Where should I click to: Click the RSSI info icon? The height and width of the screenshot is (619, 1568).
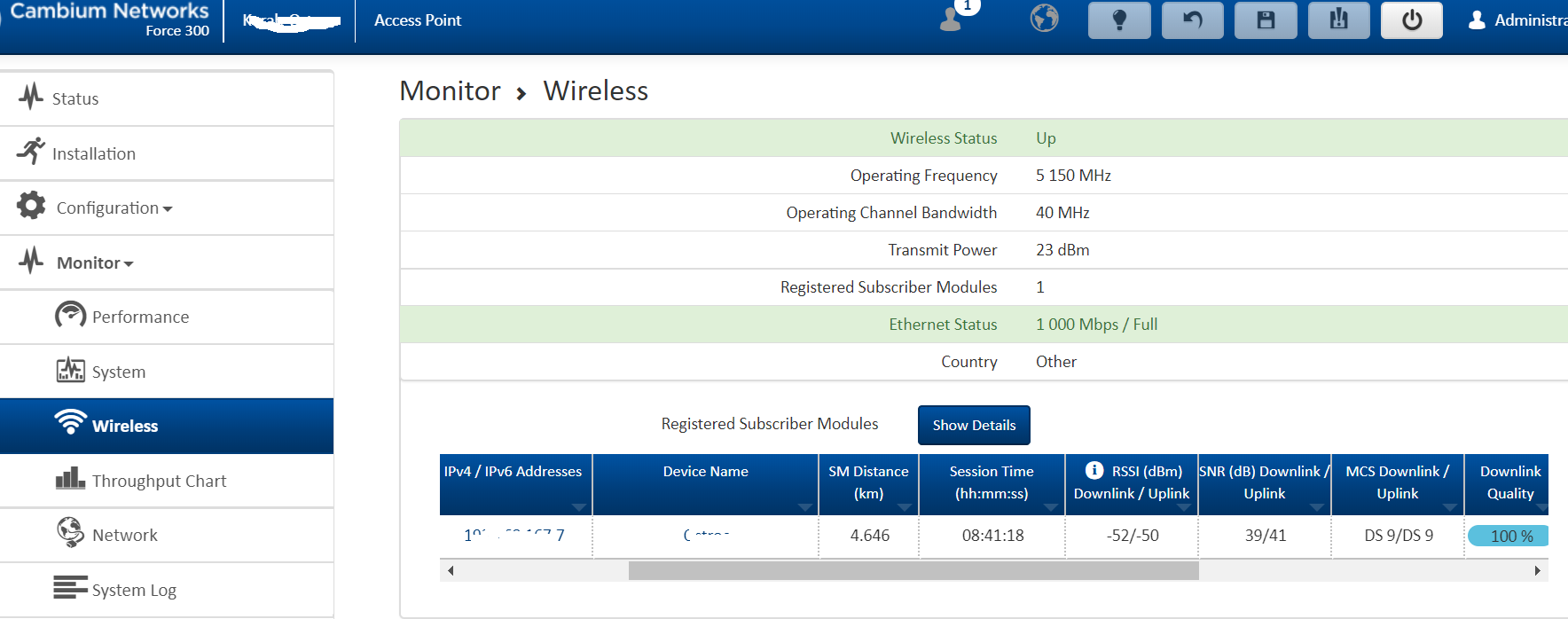1094,471
